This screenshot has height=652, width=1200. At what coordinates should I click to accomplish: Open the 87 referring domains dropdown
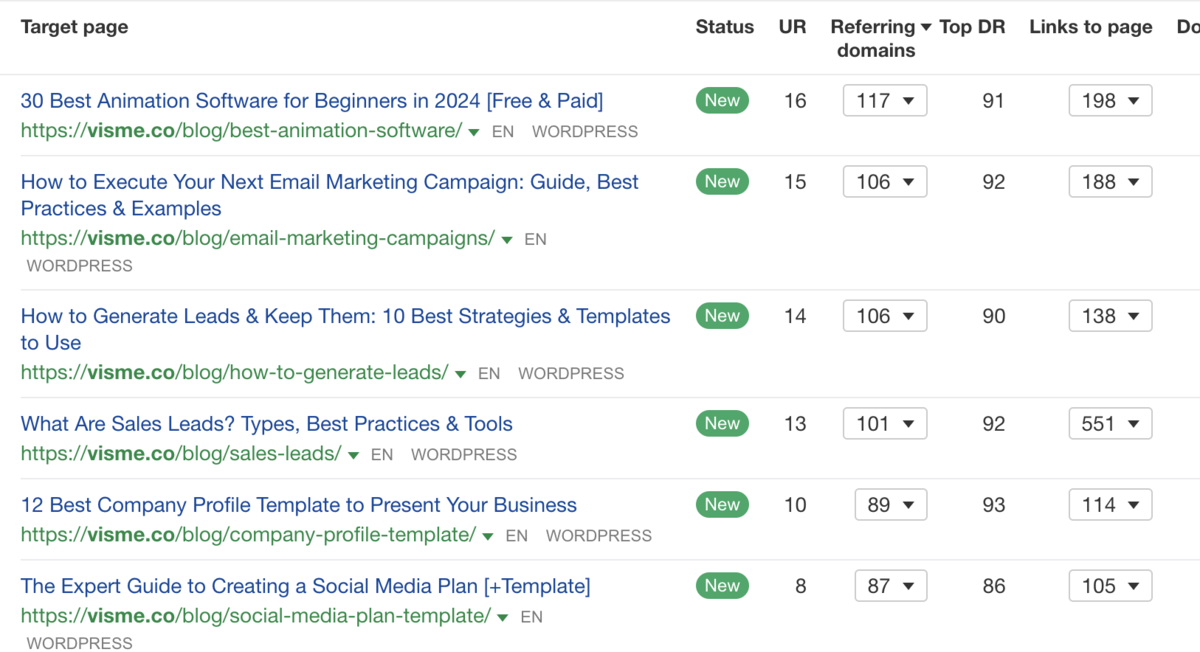pos(891,586)
